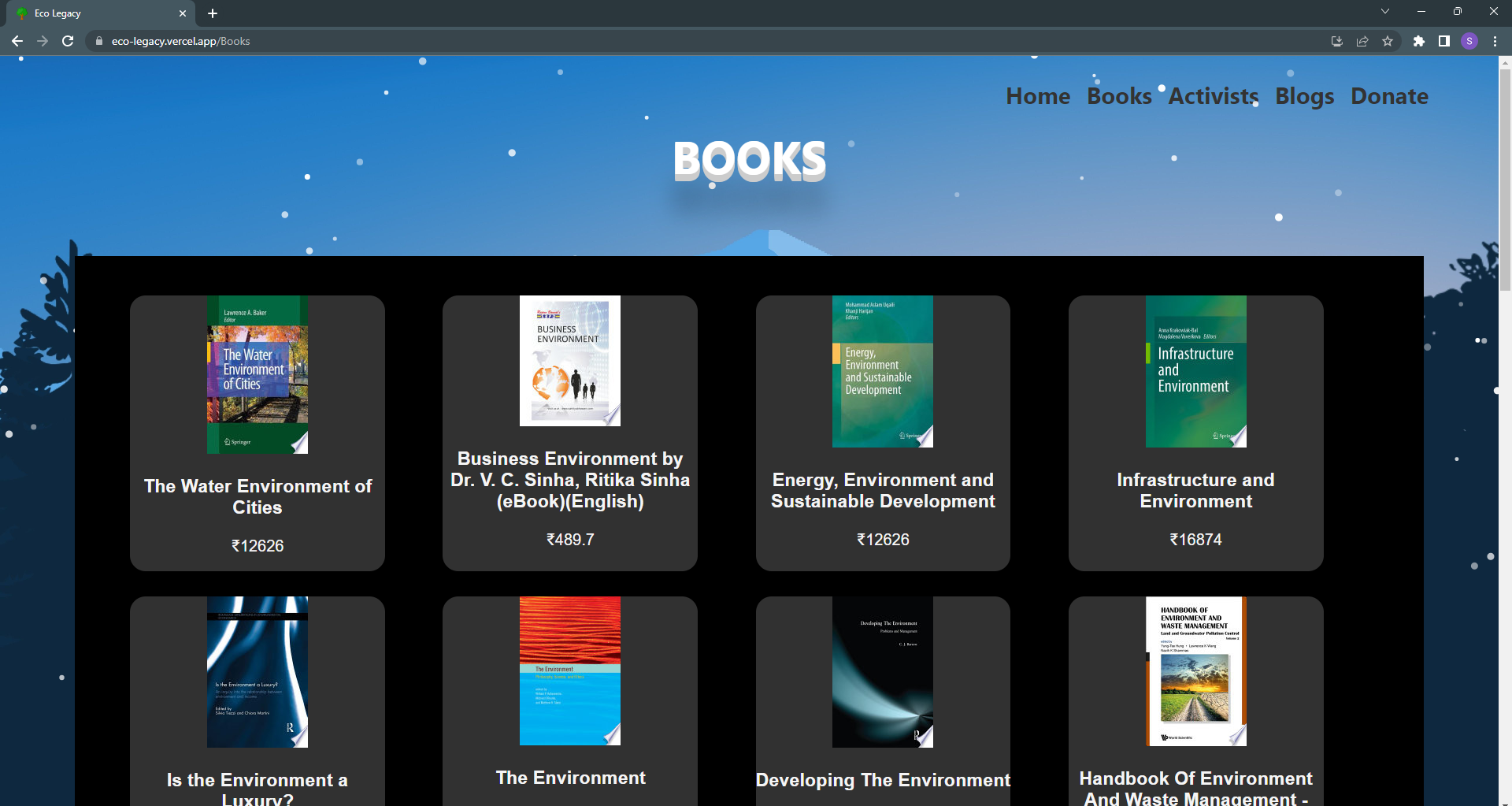
Task: Click the Infrastructure and Environment title
Action: pyautogui.click(x=1195, y=490)
